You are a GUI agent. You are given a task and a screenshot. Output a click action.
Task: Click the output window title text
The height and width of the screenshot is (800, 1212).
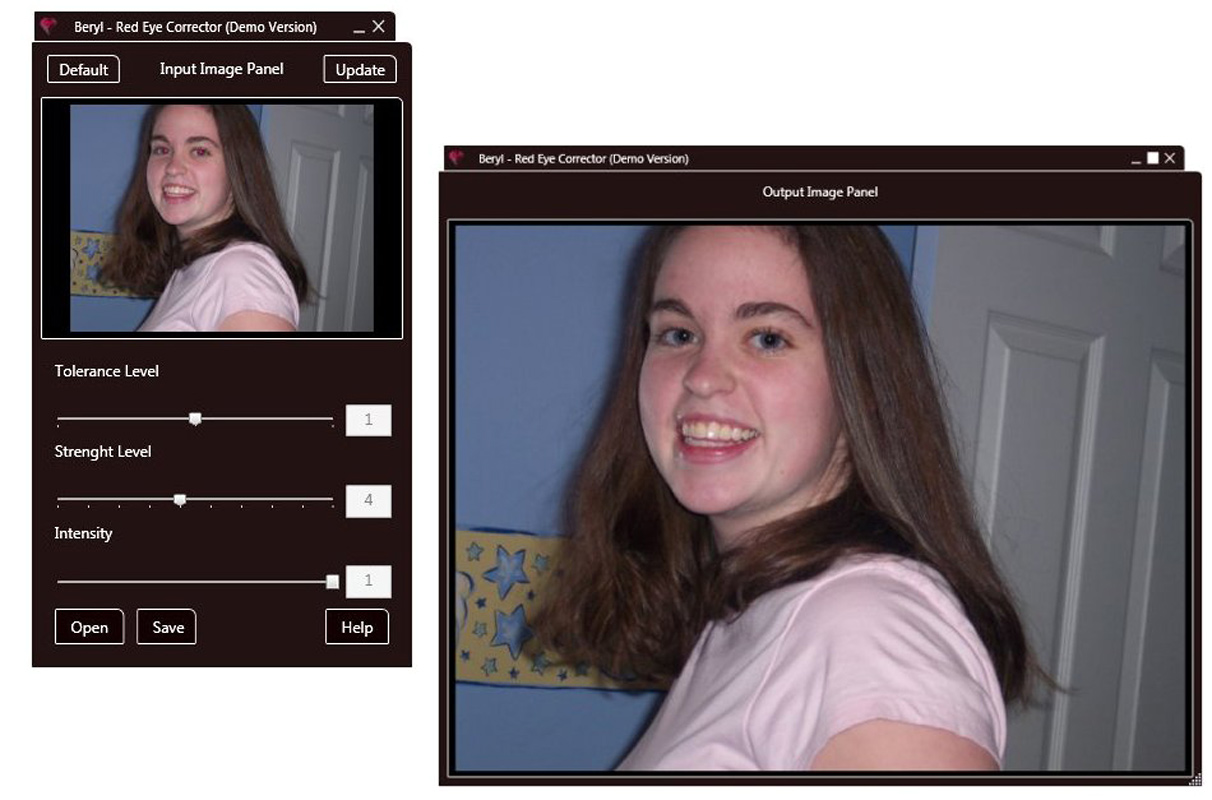pos(584,159)
